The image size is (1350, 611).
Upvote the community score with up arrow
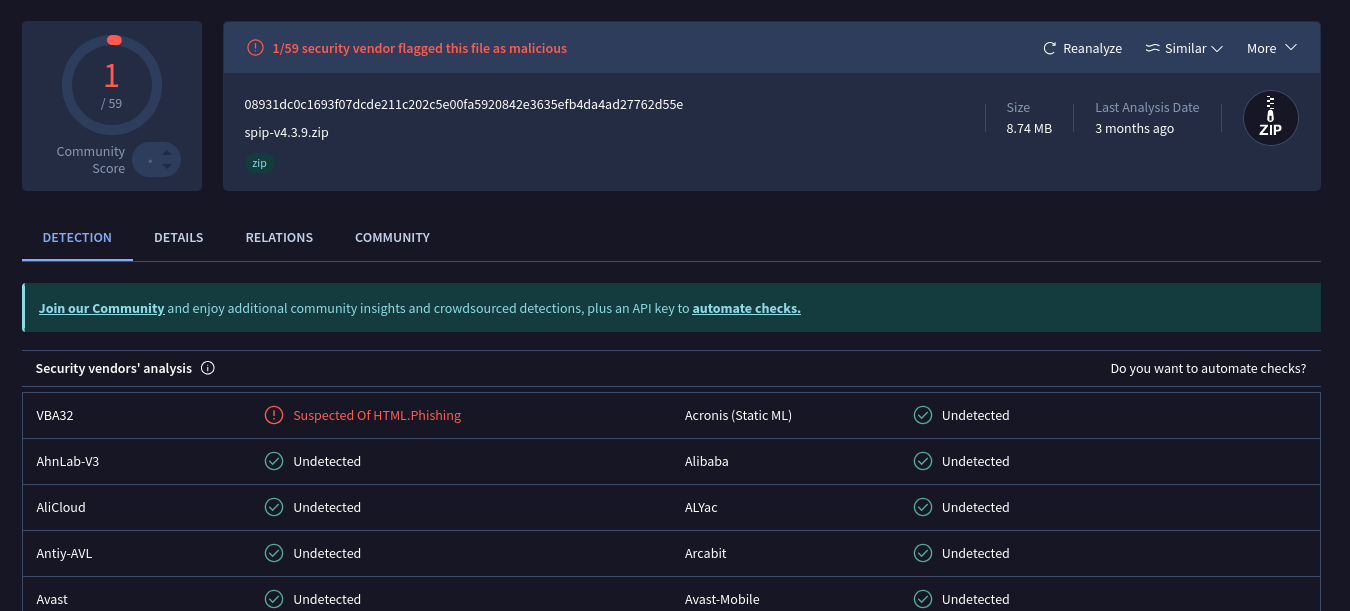coord(167,153)
